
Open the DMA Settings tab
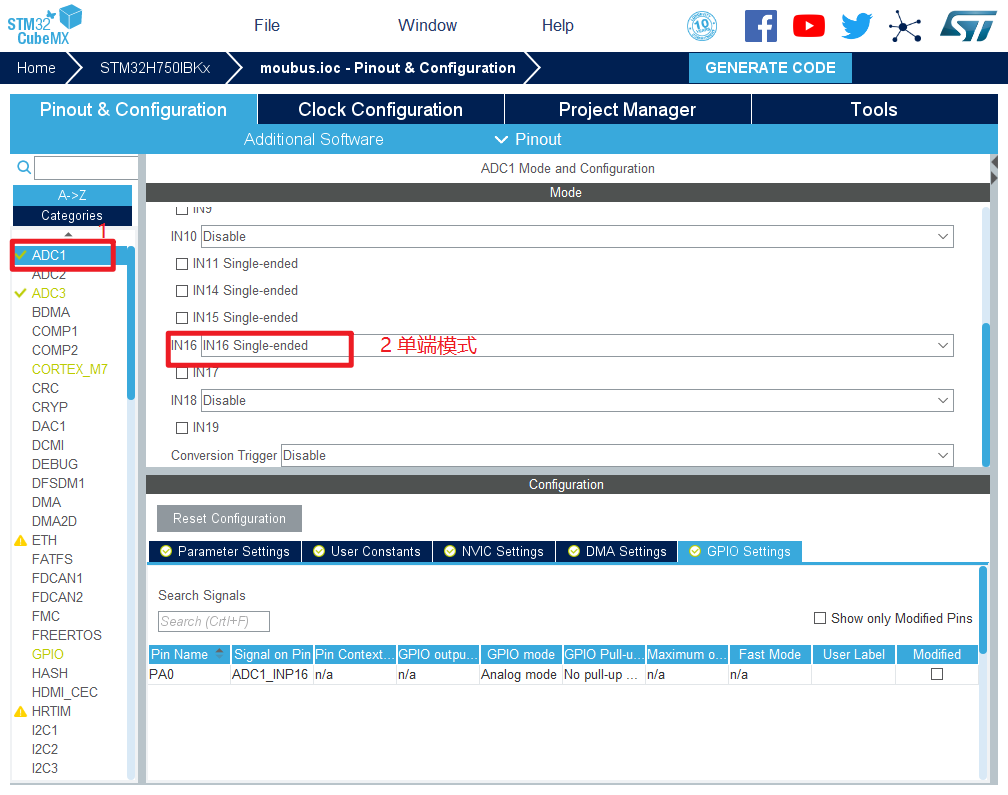(x=617, y=552)
